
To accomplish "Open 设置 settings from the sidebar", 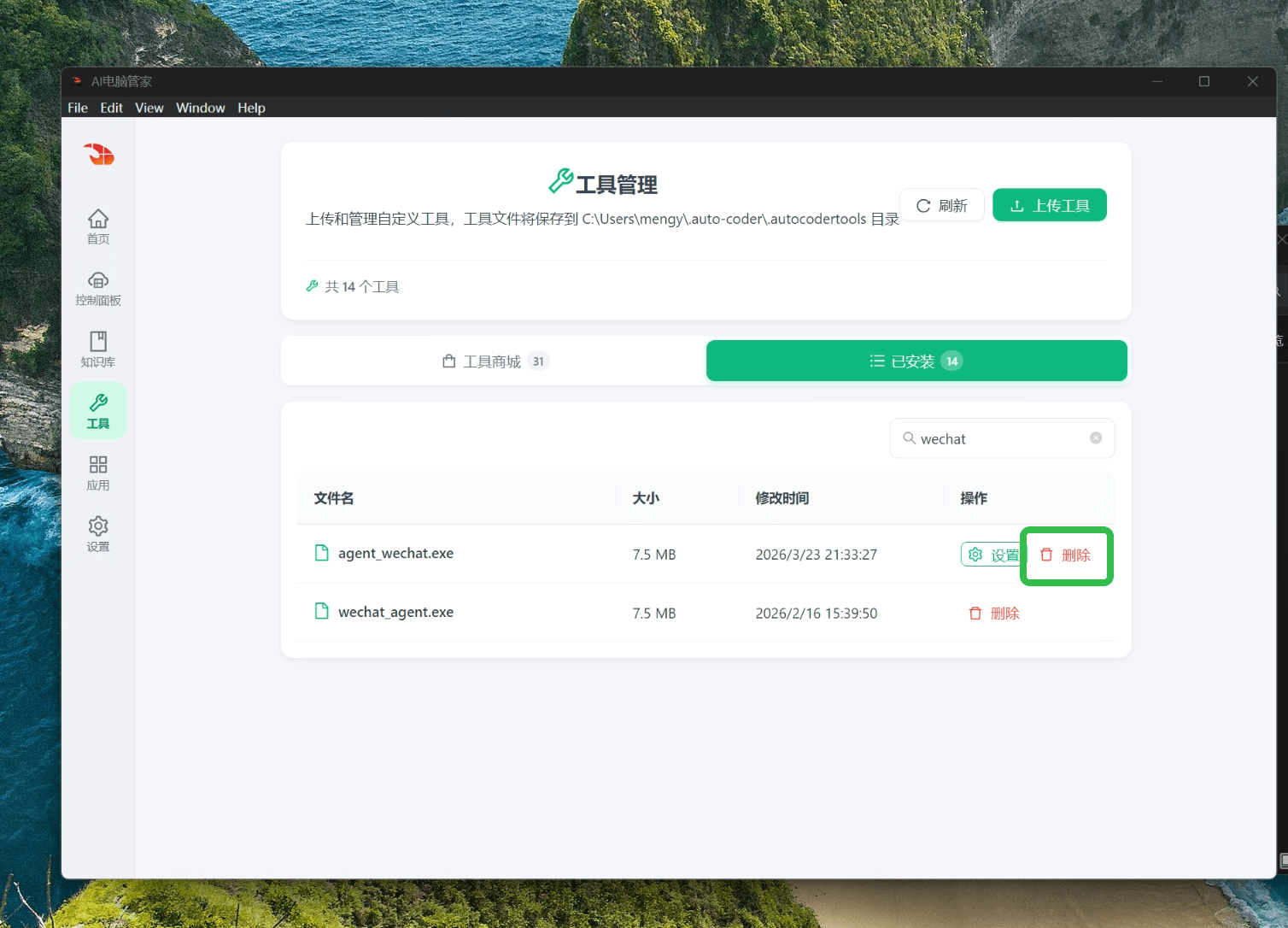I will 97,533.
